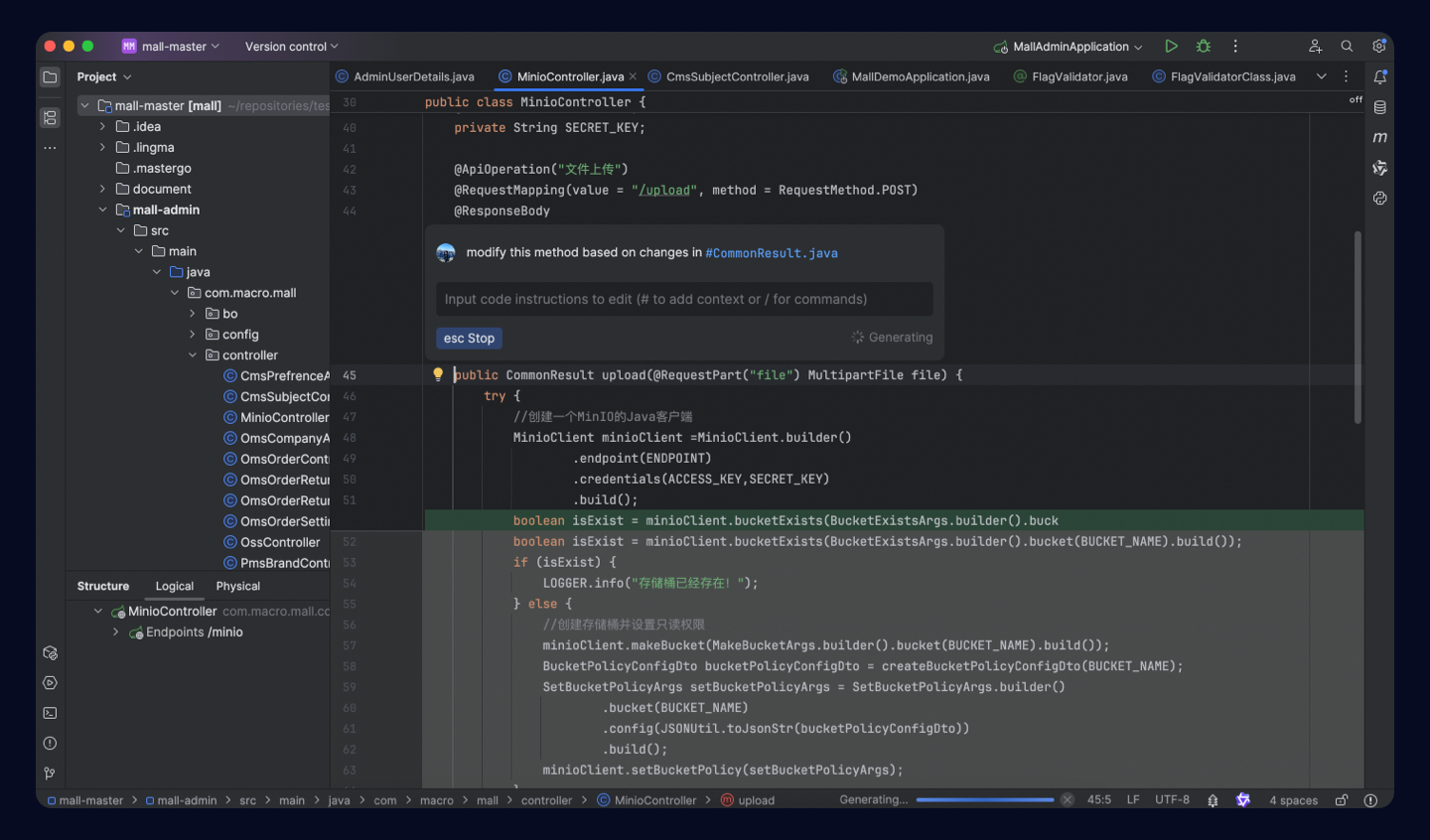Open the AI assistant tool window in right sidebar
The width and height of the screenshot is (1430, 840).
[x=1379, y=168]
